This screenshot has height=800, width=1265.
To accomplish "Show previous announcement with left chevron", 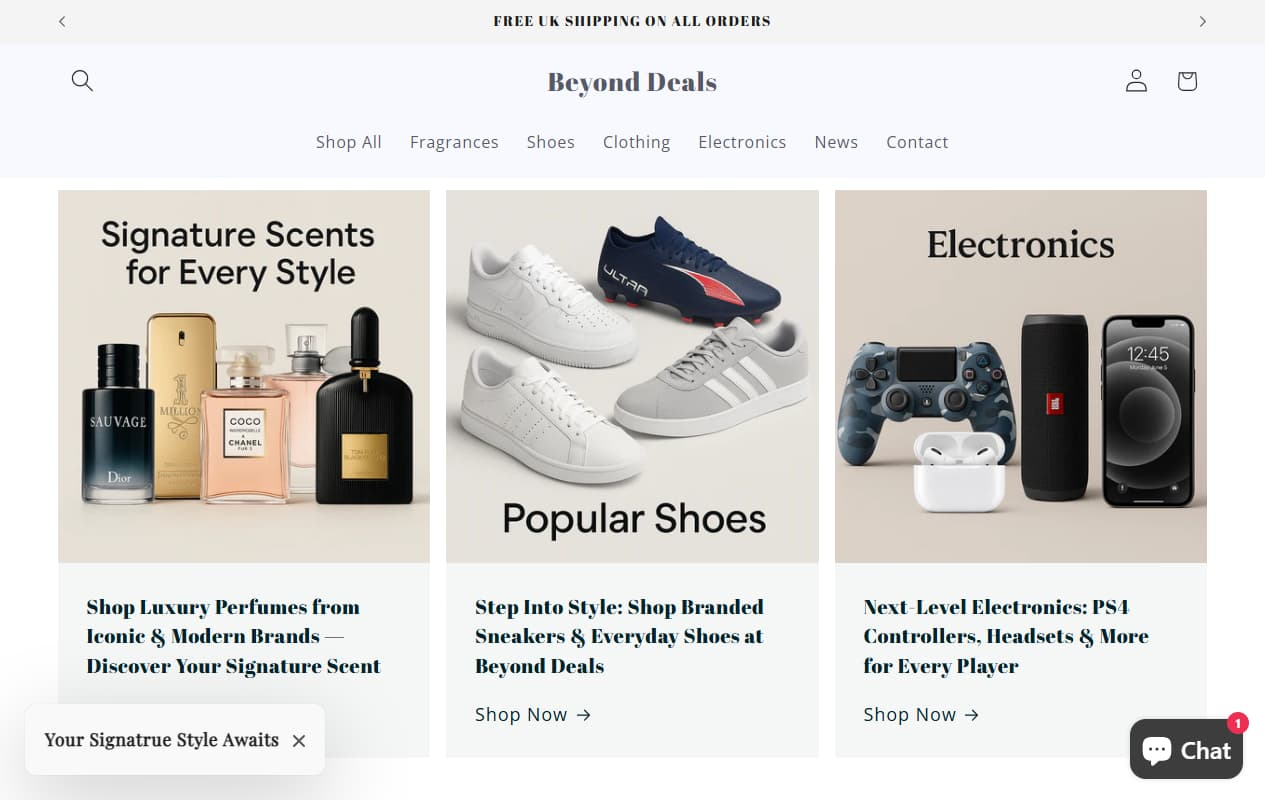I will tap(62, 21).
